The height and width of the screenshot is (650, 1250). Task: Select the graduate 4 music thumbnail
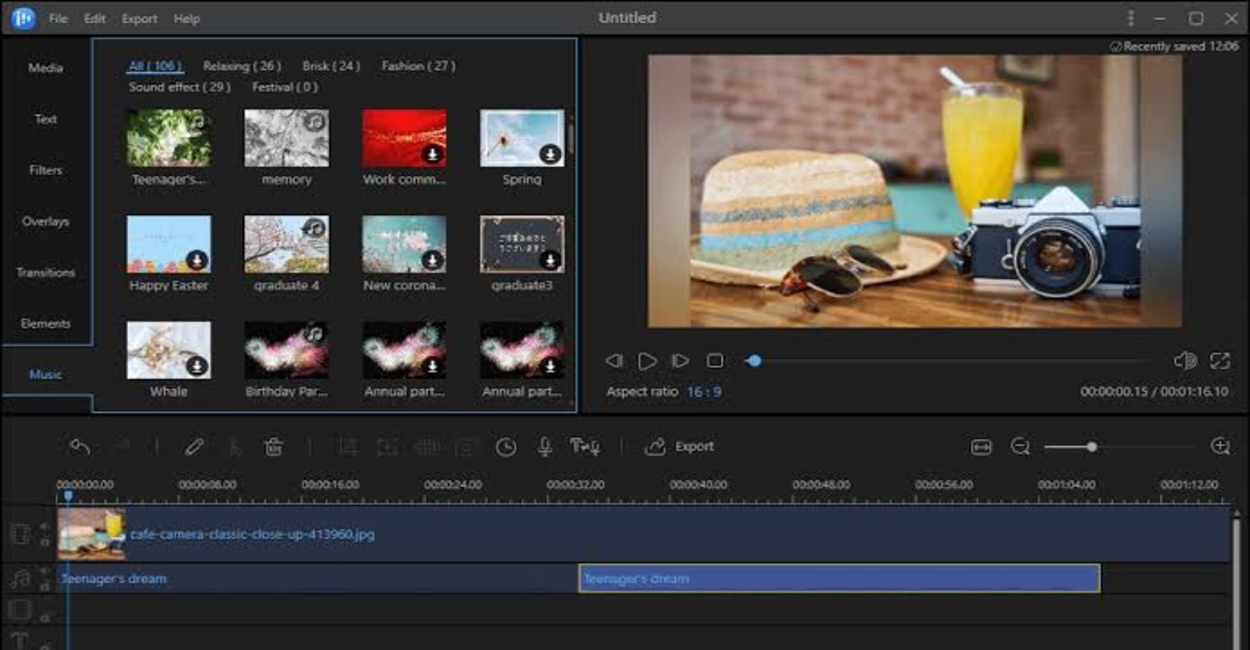click(x=286, y=244)
